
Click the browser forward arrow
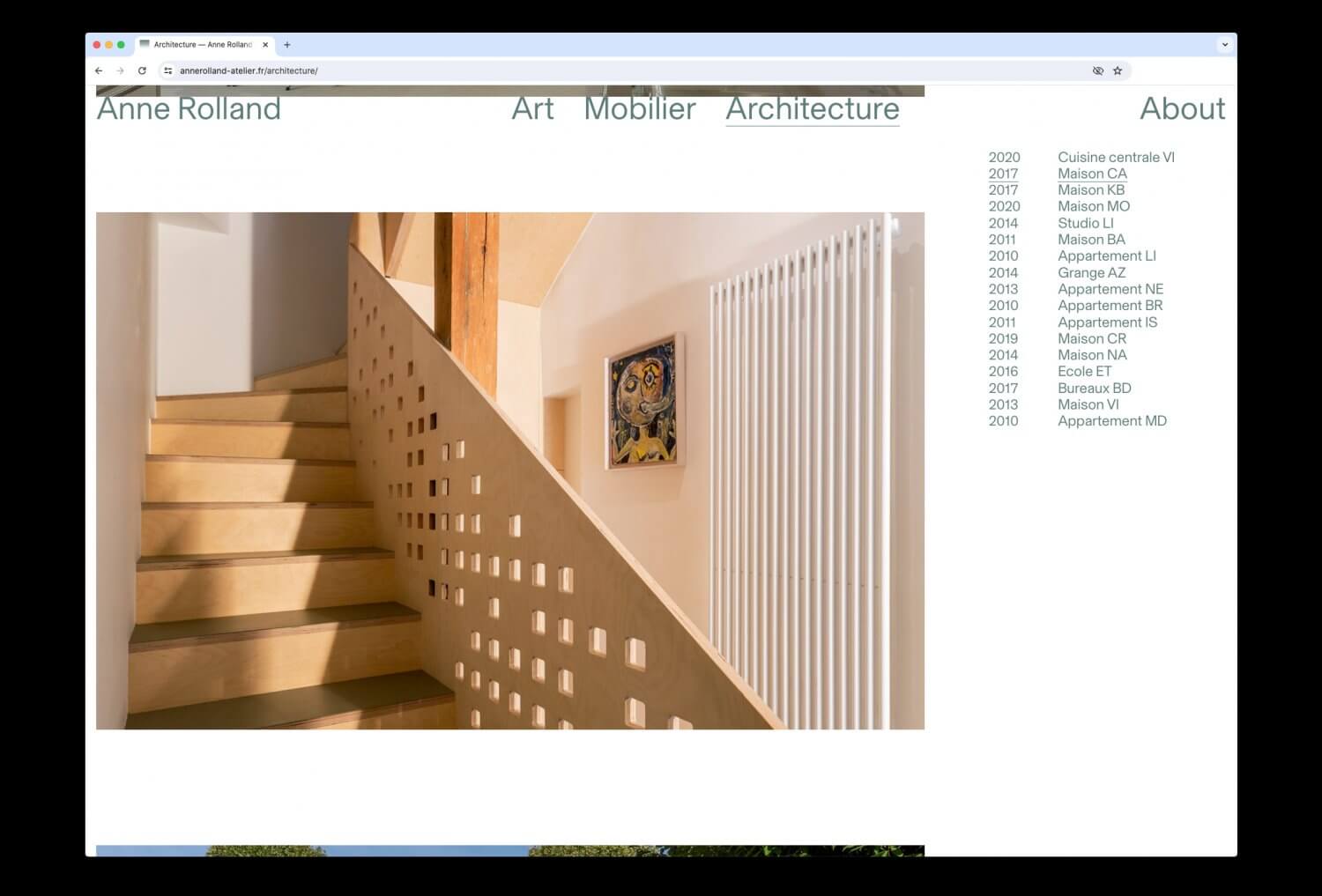tap(121, 70)
